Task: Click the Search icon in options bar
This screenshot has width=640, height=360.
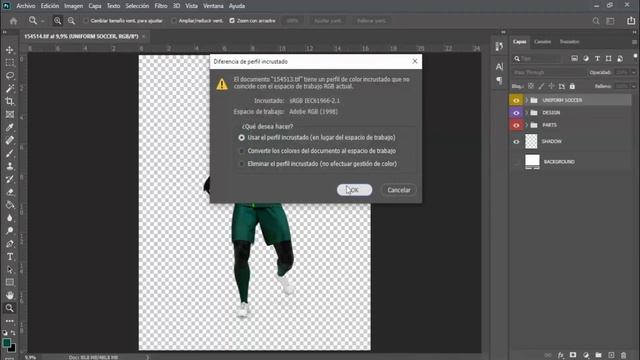Action: tap(596, 21)
